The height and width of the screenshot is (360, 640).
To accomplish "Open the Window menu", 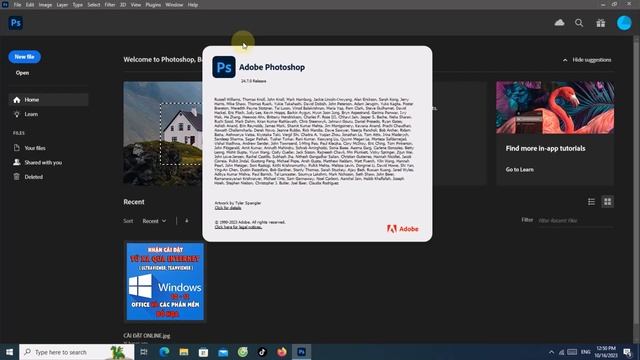I will click(x=174, y=5).
